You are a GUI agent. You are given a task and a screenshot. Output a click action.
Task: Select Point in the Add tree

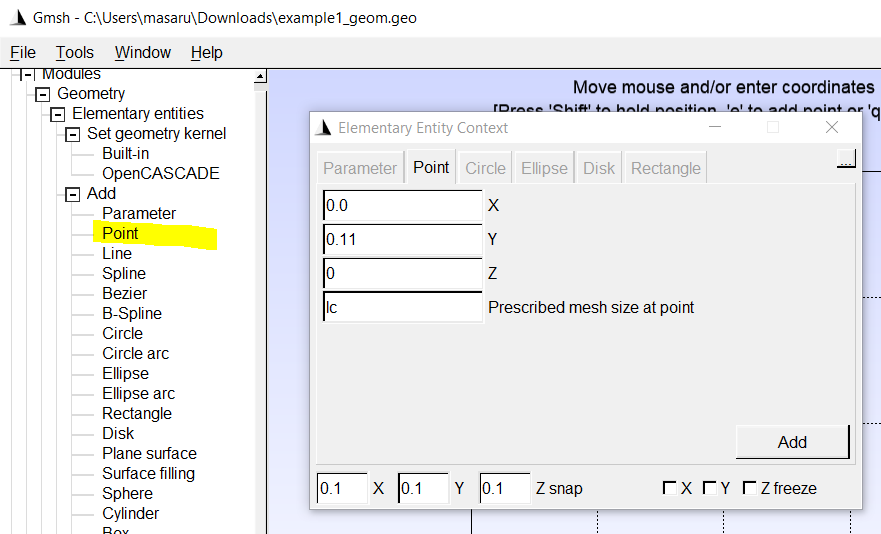(x=120, y=233)
